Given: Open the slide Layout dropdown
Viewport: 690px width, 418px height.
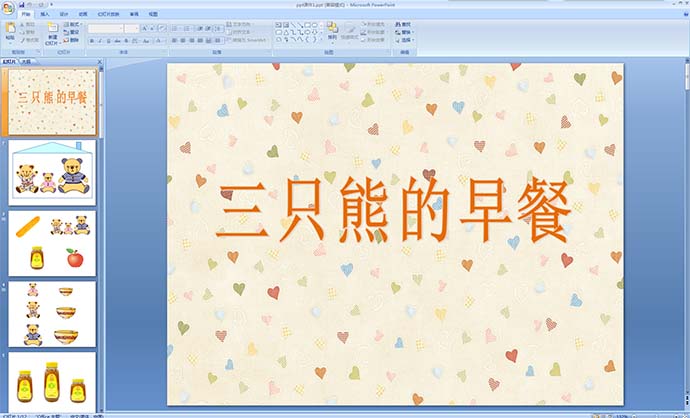Looking at the screenshot, I should tap(73, 25).
